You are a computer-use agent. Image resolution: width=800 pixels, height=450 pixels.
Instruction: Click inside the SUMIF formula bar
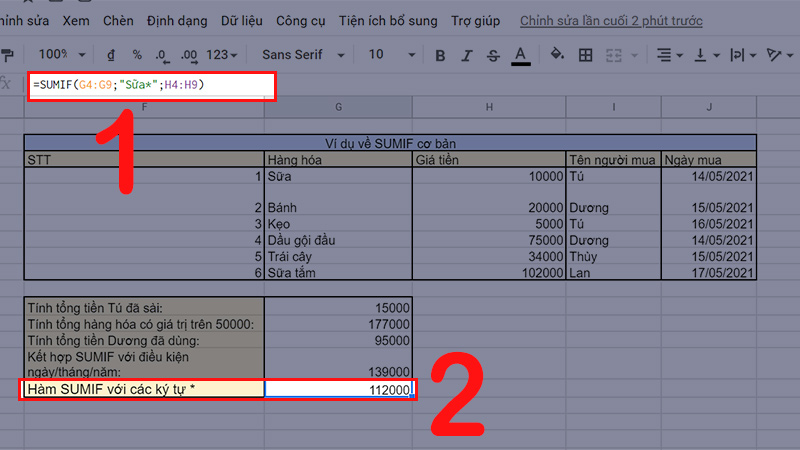(152, 85)
